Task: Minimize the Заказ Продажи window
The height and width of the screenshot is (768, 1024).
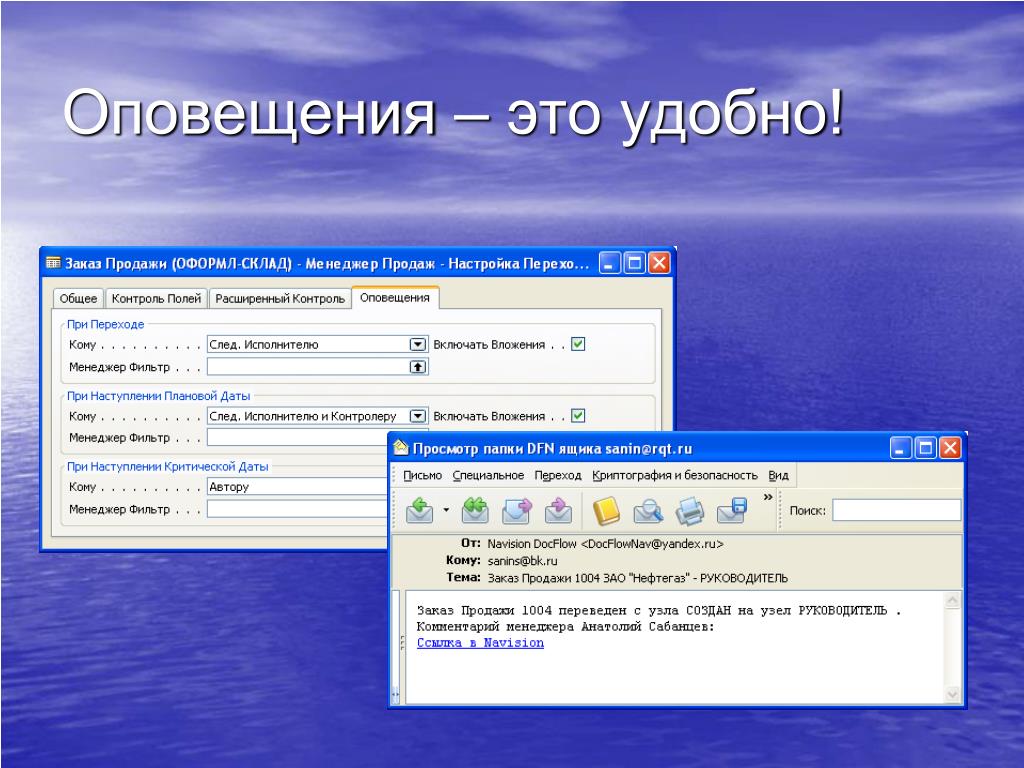Action: [x=609, y=263]
